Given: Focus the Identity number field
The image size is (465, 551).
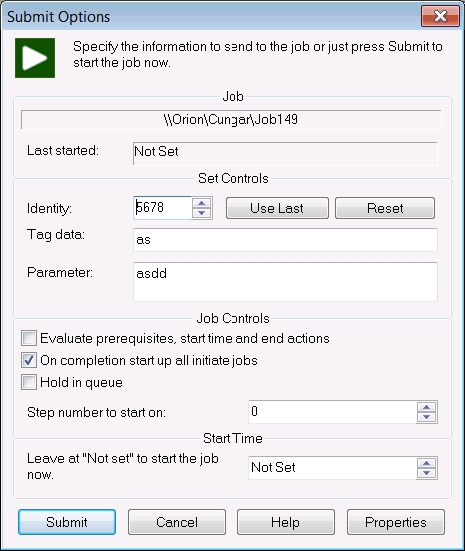Looking at the screenshot, I should (x=162, y=208).
